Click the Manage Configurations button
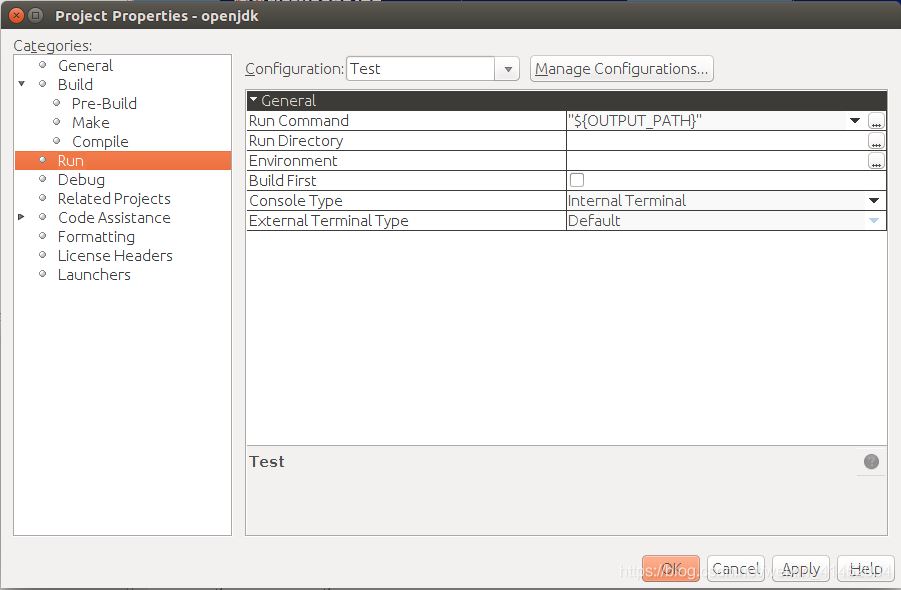The width and height of the screenshot is (901, 590). tap(621, 69)
